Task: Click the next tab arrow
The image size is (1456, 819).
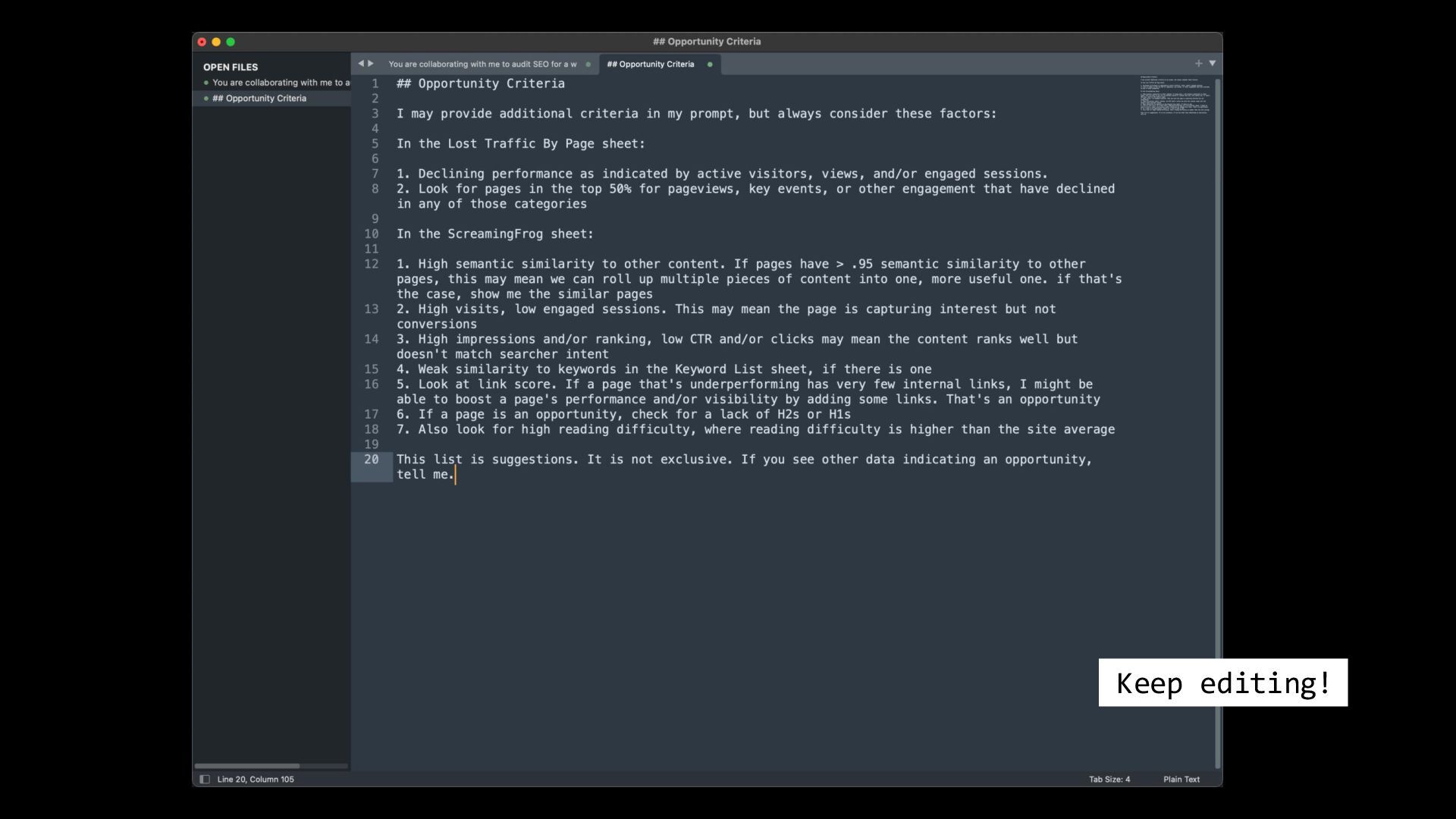Action: (x=371, y=64)
